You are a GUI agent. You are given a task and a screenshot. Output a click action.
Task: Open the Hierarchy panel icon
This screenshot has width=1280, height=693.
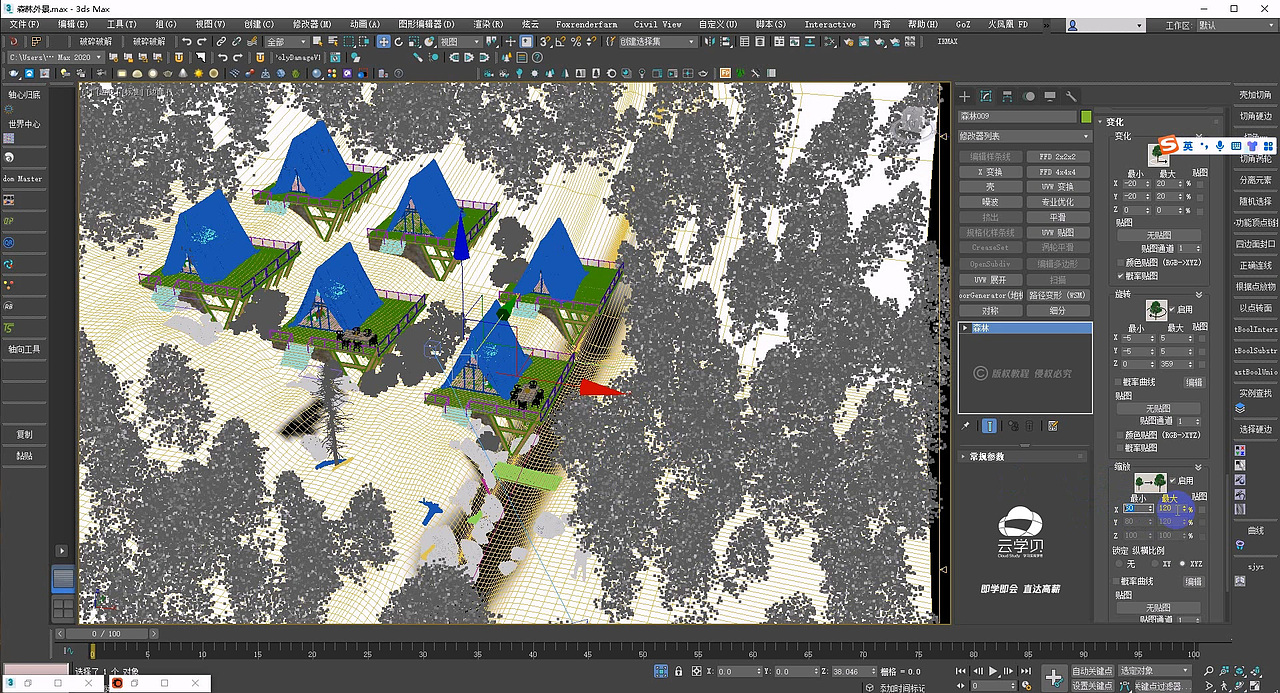1007,97
